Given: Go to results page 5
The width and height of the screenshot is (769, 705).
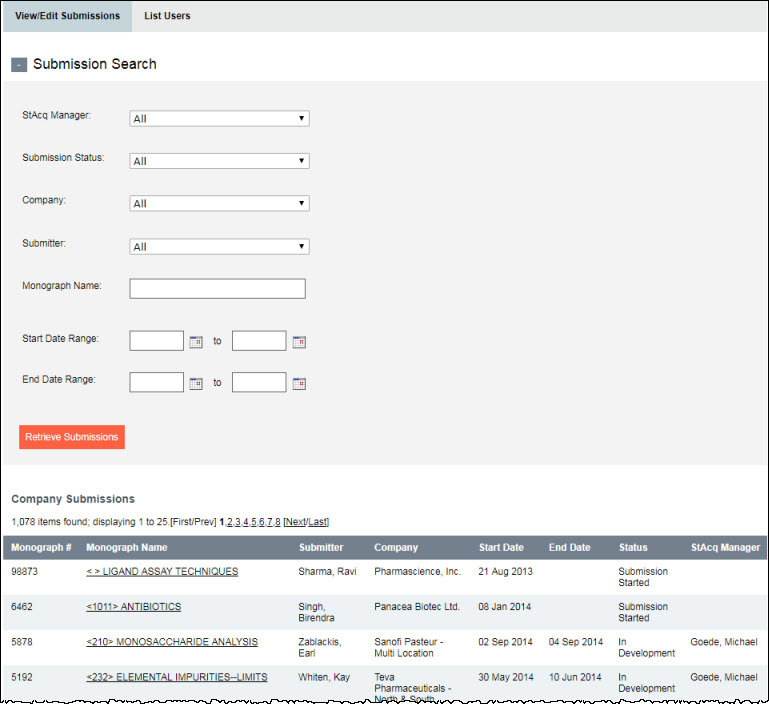Looking at the screenshot, I should coord(254,522).
